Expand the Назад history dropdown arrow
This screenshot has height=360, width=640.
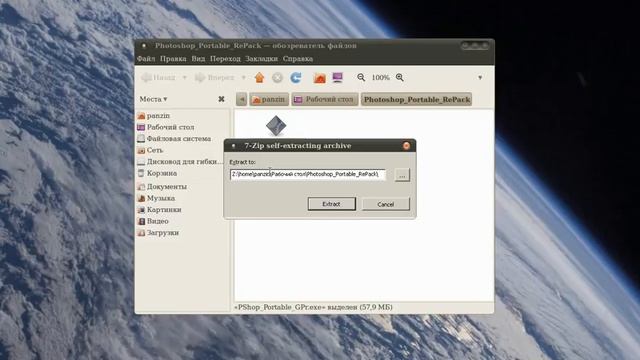tap(184, 78)
